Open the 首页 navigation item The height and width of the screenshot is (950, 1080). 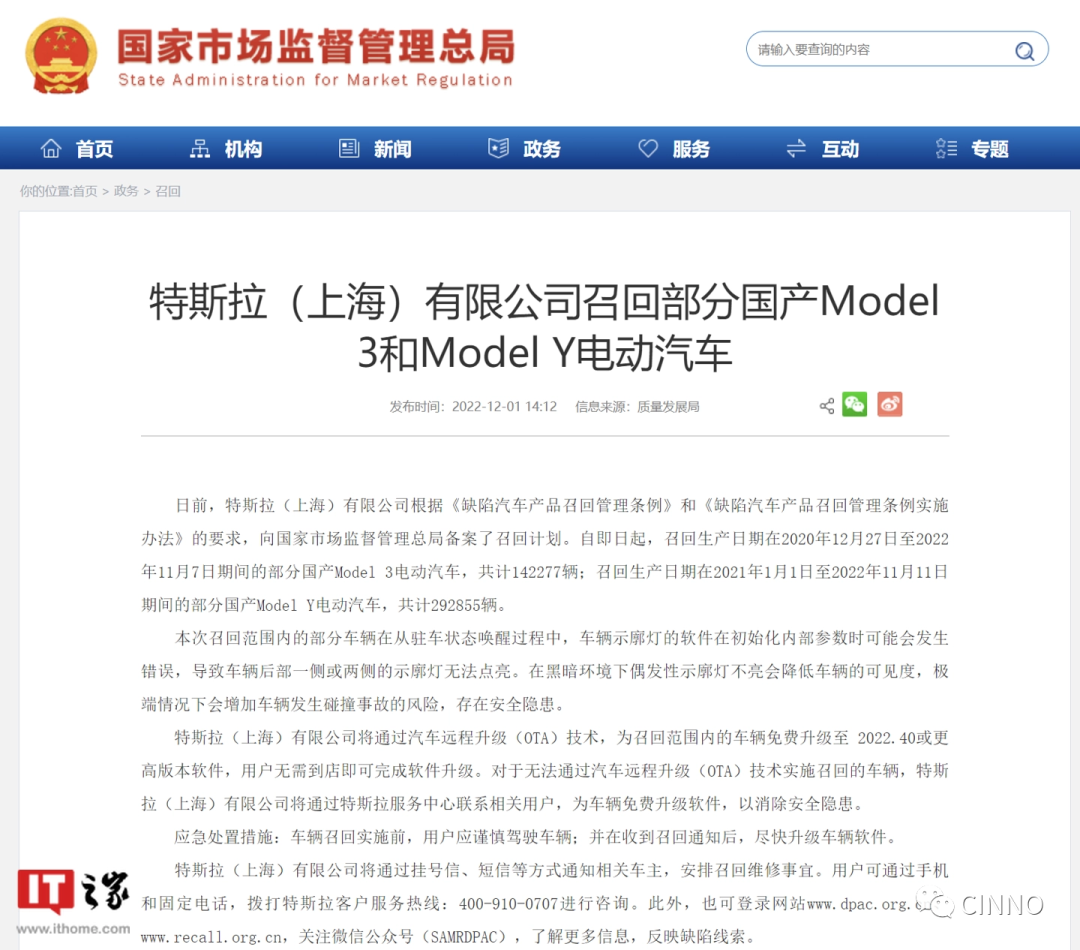click(94, 149)
